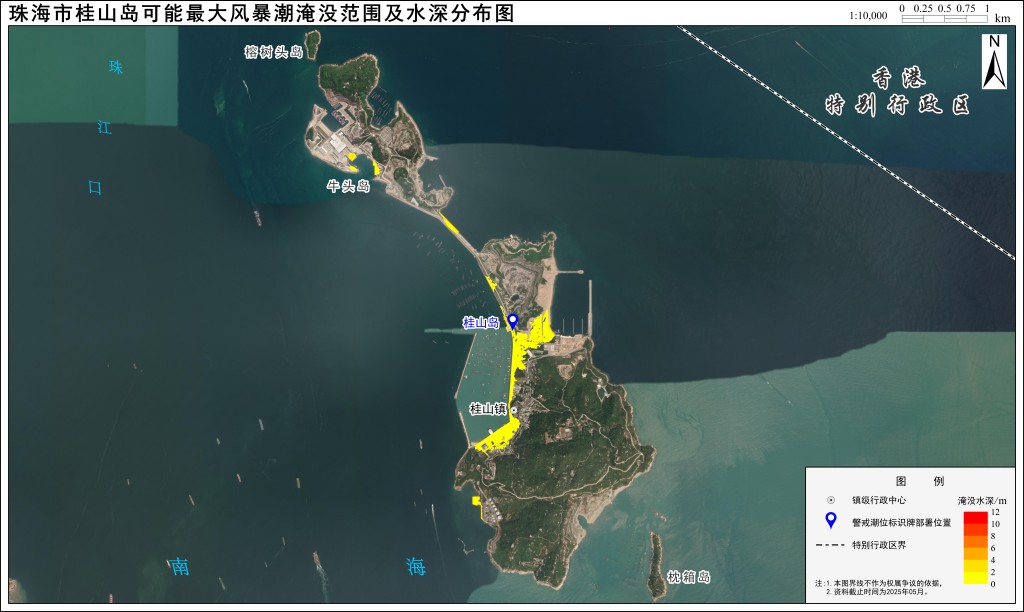This screenshot has height=612, width=1024.
Task: Pick the orange swatch beside depth 6
Action: coord(976,554)
